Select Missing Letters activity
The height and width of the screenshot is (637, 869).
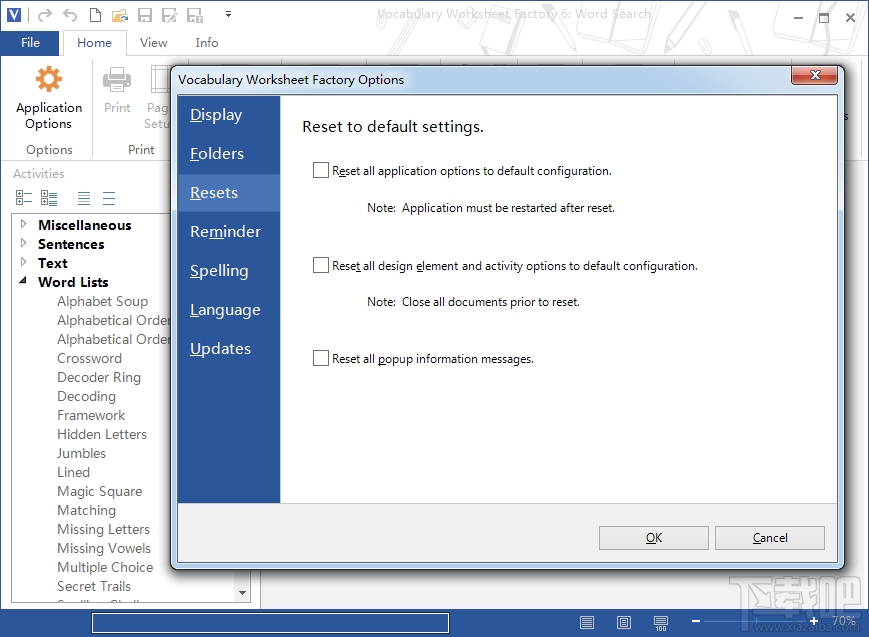(x=104, y=529)
